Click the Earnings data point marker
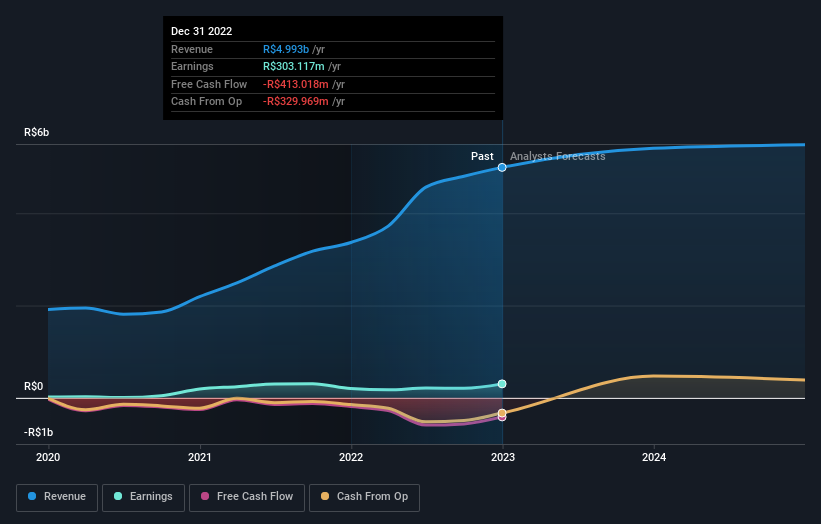Image resolution: width=821 pixels, height=524 pixels. (502, 384)
